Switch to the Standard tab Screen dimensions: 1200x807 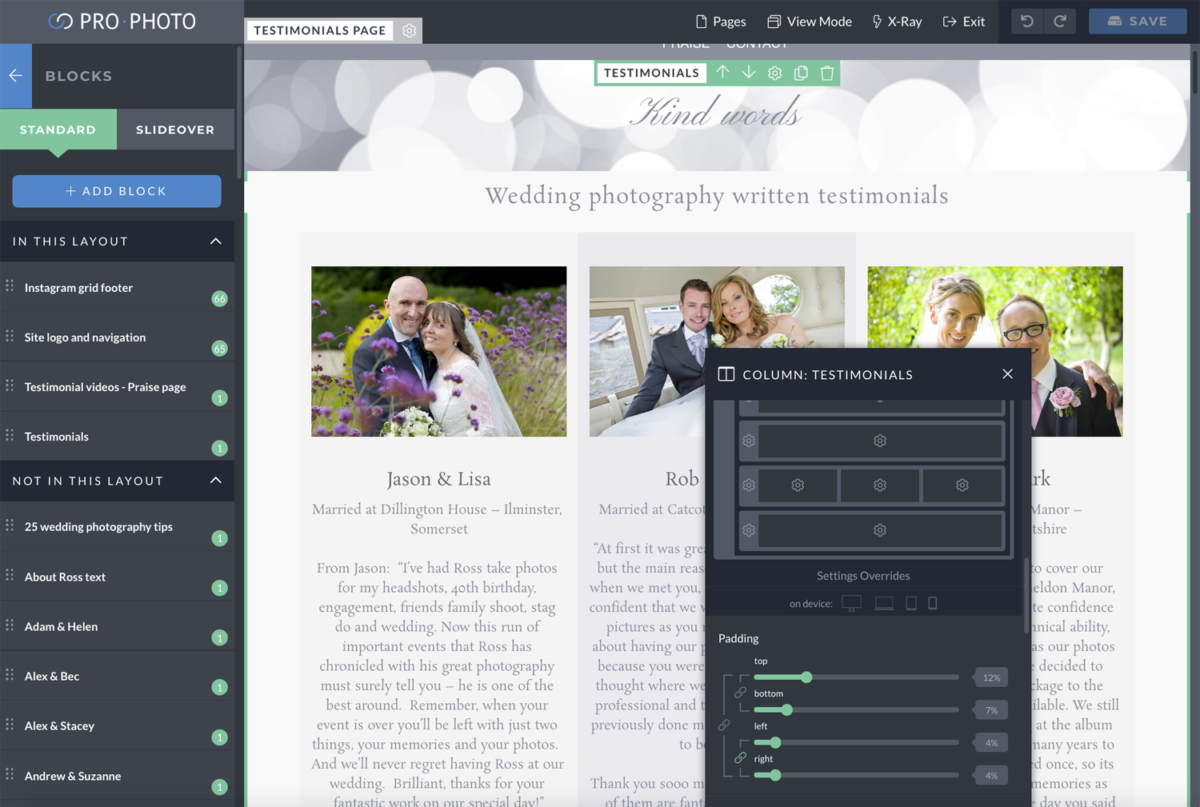58,130
